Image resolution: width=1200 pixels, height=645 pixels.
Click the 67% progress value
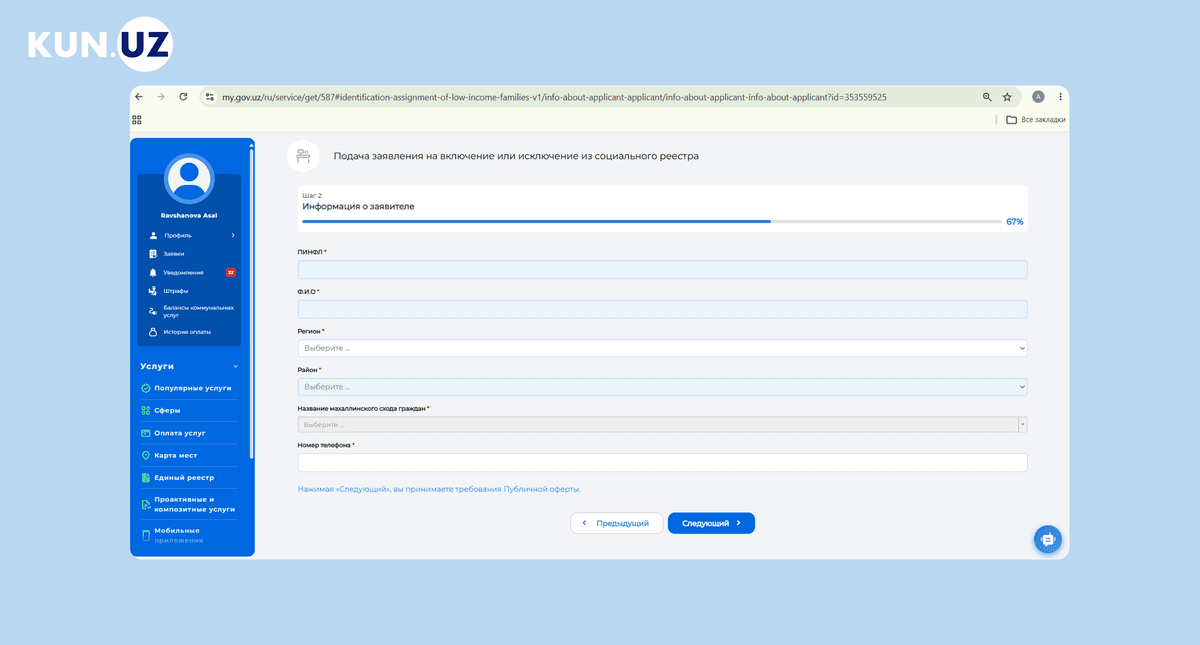point(1014,222)
